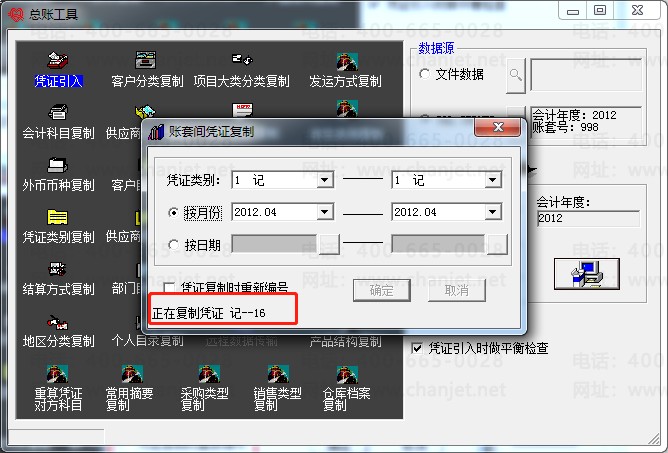This screenshot has width=668, height=453.
Task: Select the 按日期 radio button
Action: click(x=174, y=245)
